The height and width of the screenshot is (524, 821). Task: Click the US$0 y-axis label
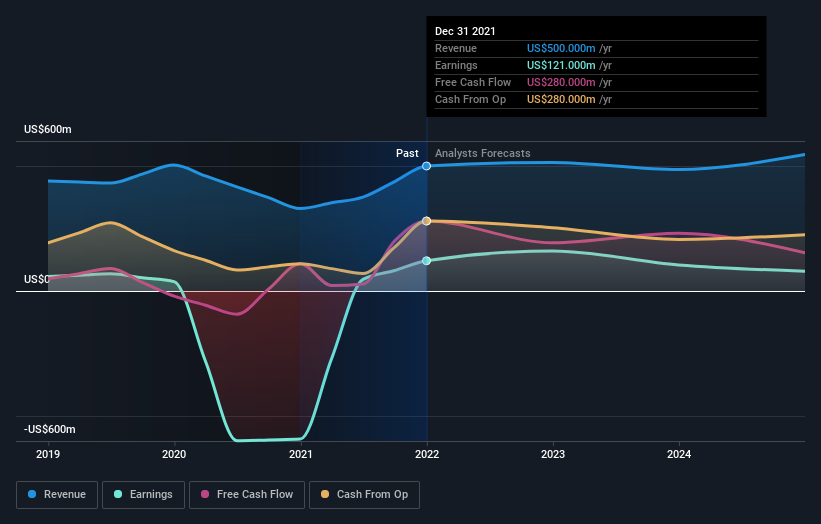[37, 280]
